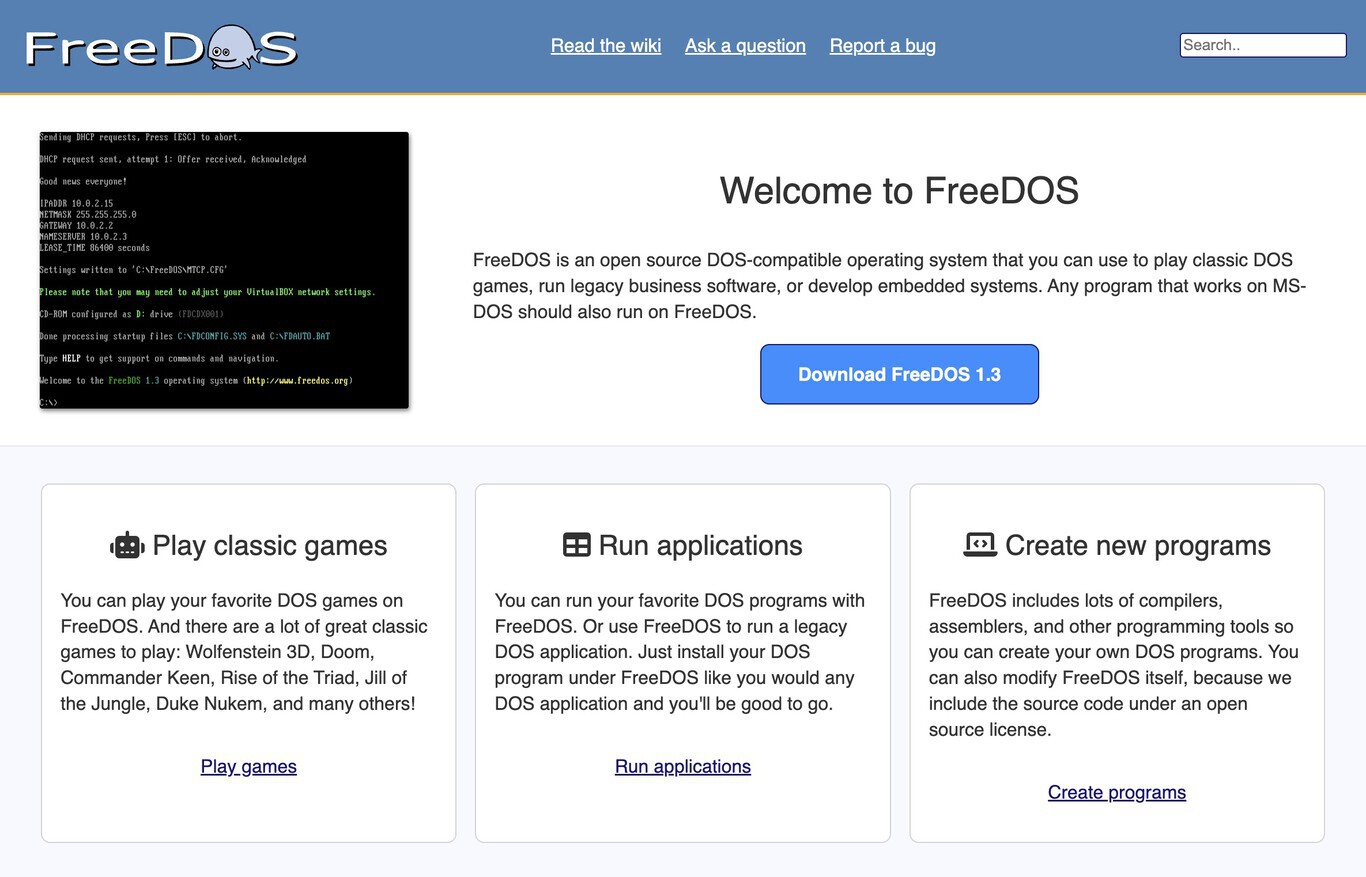Screen dimensions: 1366x877
Task: Select the Create new programs heading text
Action: [x=1137, y=546]
